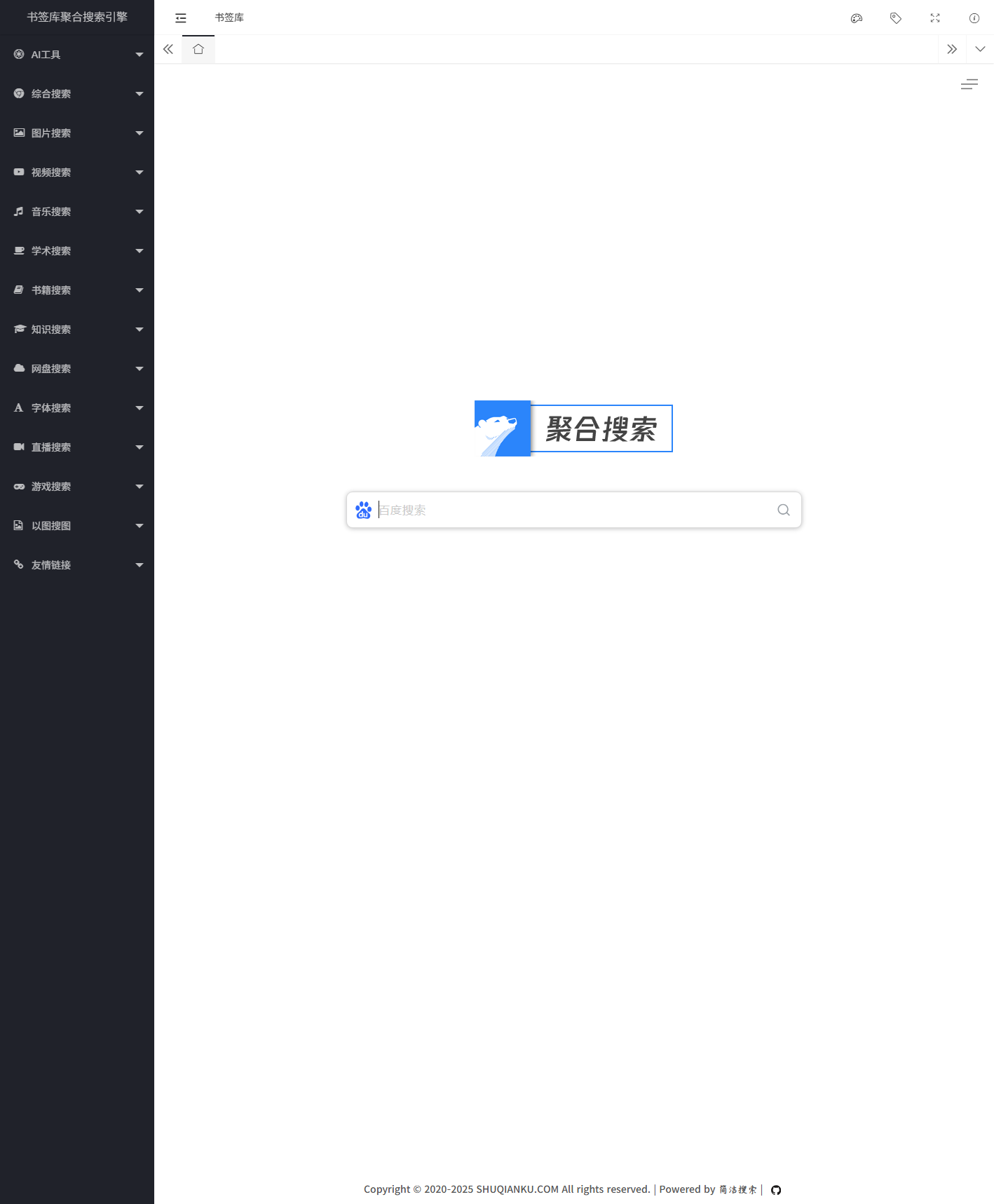Open the tab operations dropdown chevron

click(x=980, y=49)
